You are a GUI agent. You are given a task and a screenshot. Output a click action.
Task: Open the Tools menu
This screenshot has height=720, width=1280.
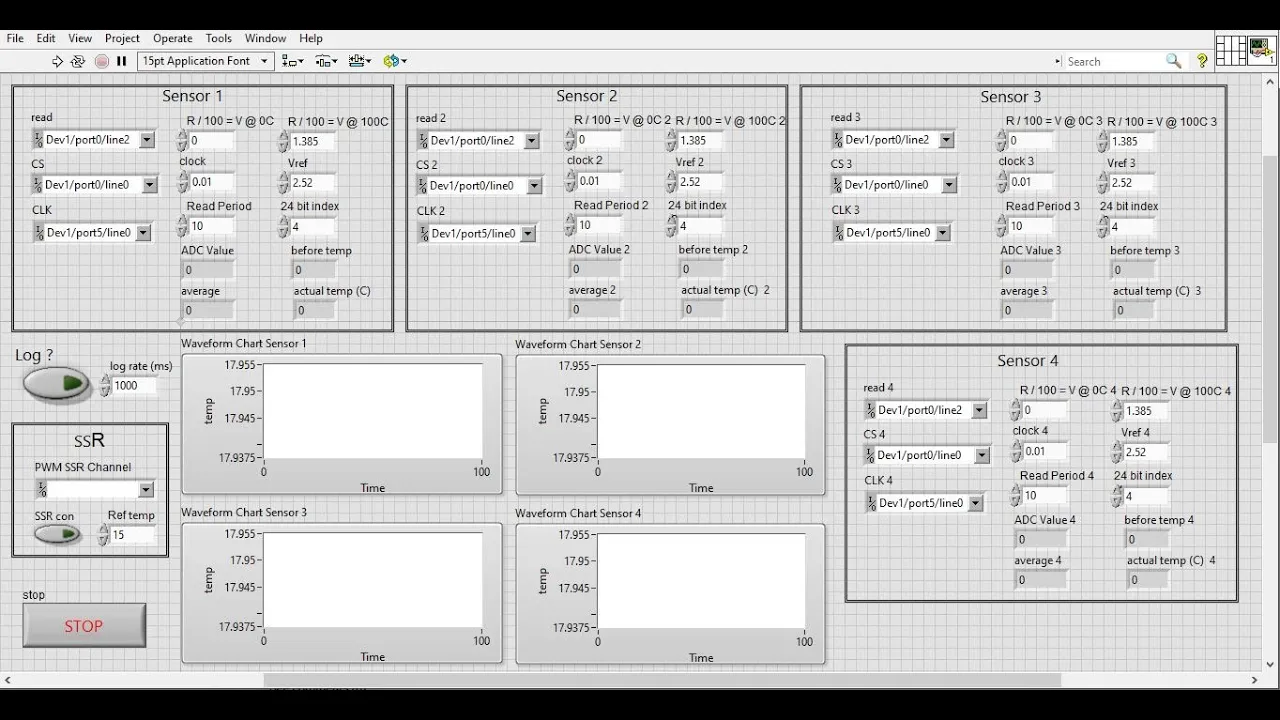tap(219, 38)
